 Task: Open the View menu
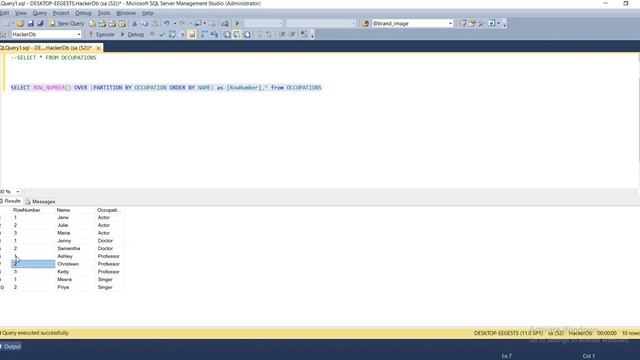pyautogui.click(x=20, y=13)
